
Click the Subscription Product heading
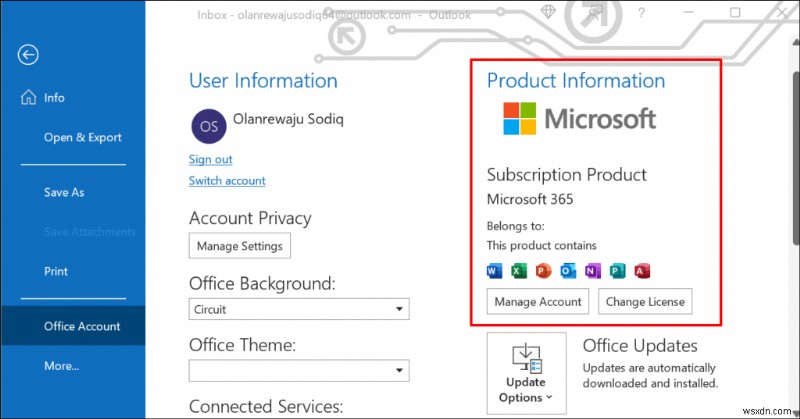(x=566, y=175)
